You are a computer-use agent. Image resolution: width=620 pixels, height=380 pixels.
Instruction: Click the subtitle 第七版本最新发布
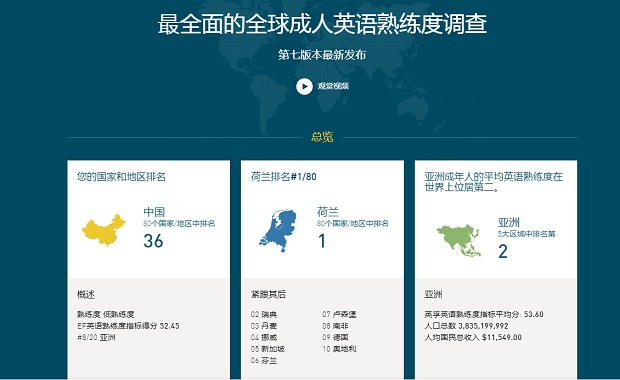[321, 55]
